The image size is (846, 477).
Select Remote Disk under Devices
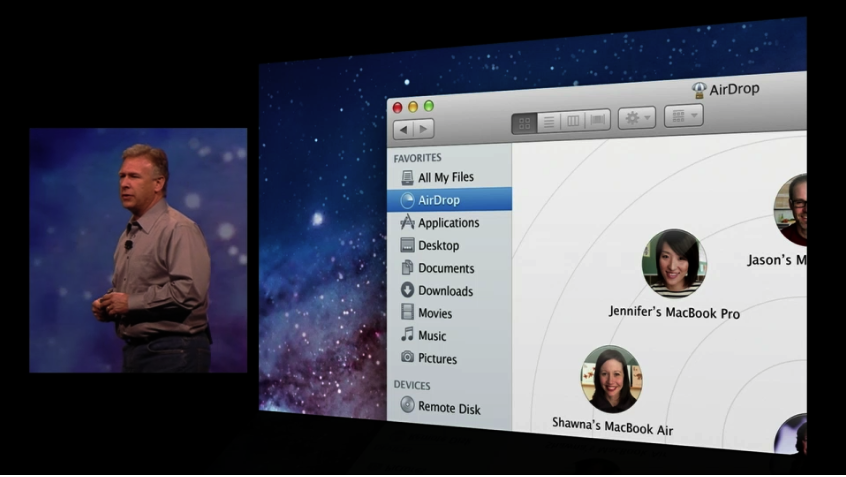point(449,408)
